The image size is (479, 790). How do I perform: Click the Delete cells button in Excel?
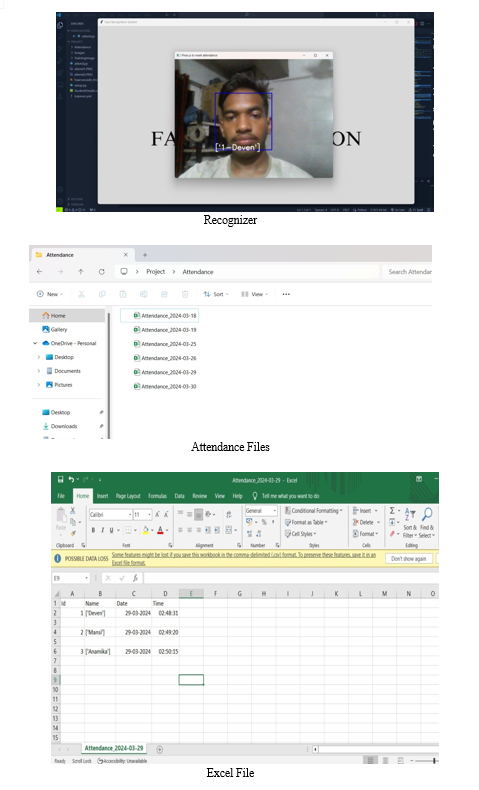pos(366,522)
